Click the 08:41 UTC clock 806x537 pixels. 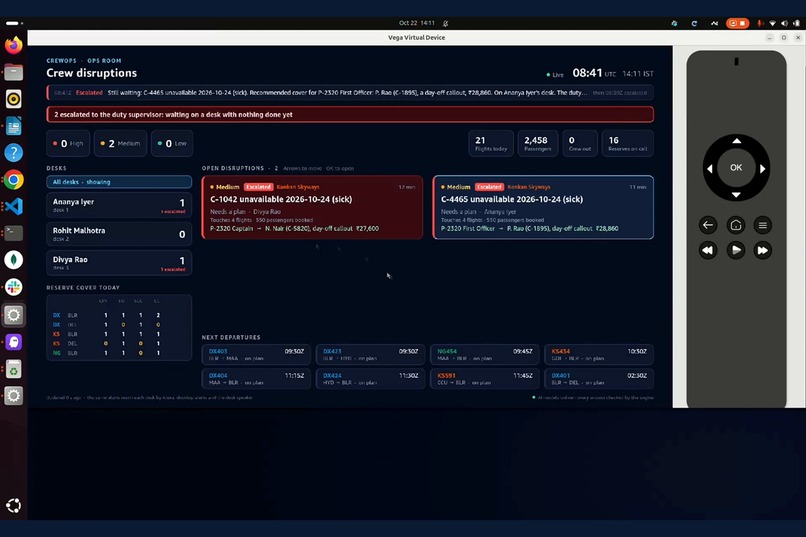[594, 73]
